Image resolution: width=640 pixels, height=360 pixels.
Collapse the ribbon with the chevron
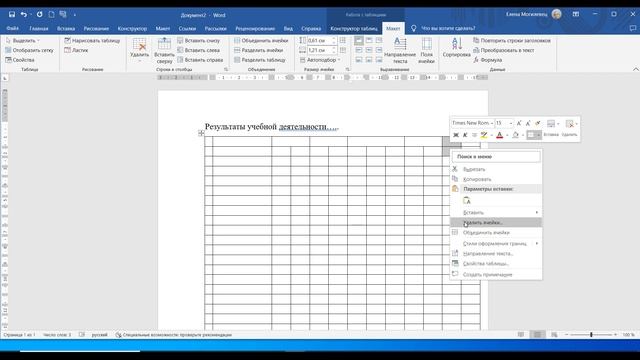pyautogui.click(x=636, y=69)
